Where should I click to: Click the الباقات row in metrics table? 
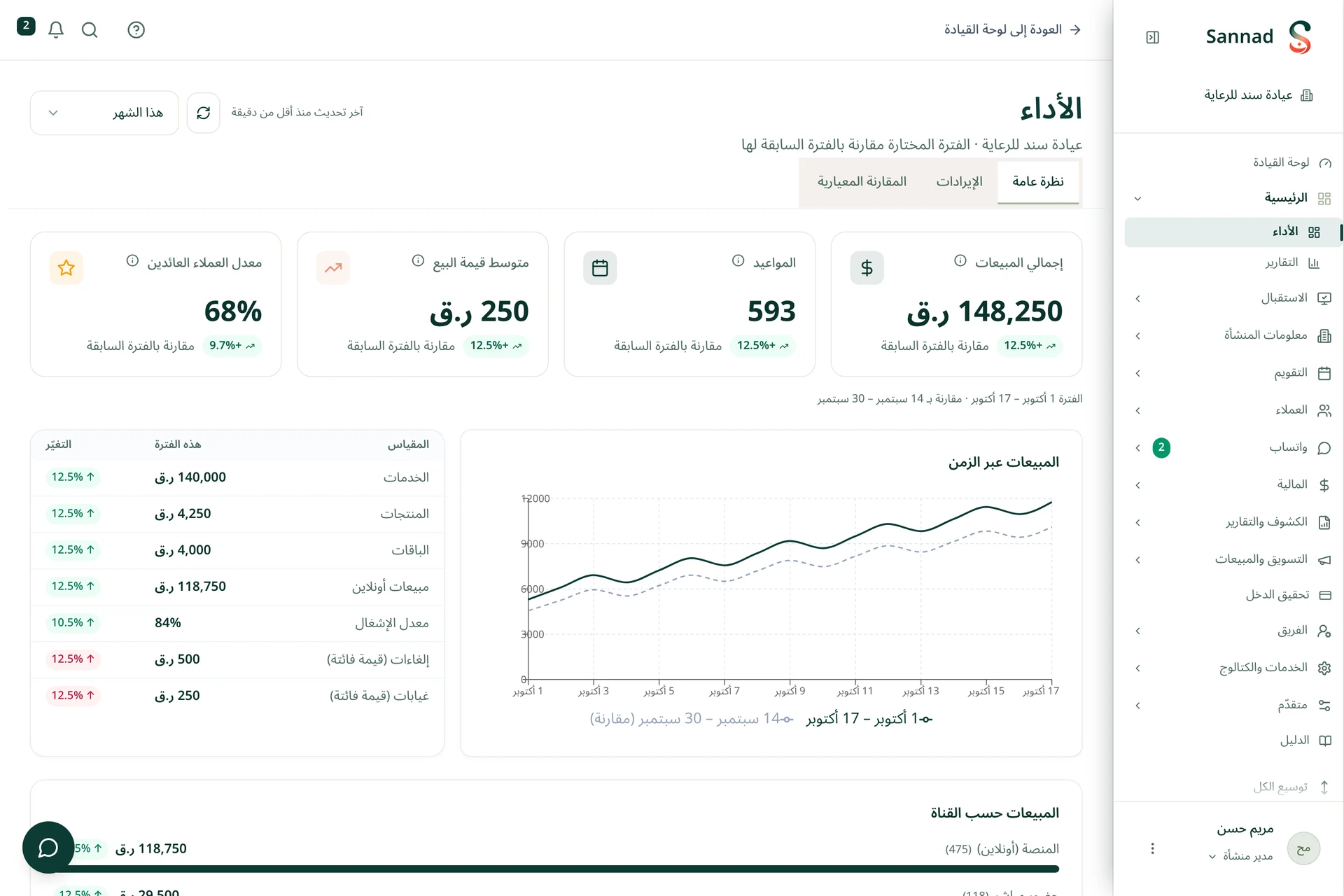237,550
